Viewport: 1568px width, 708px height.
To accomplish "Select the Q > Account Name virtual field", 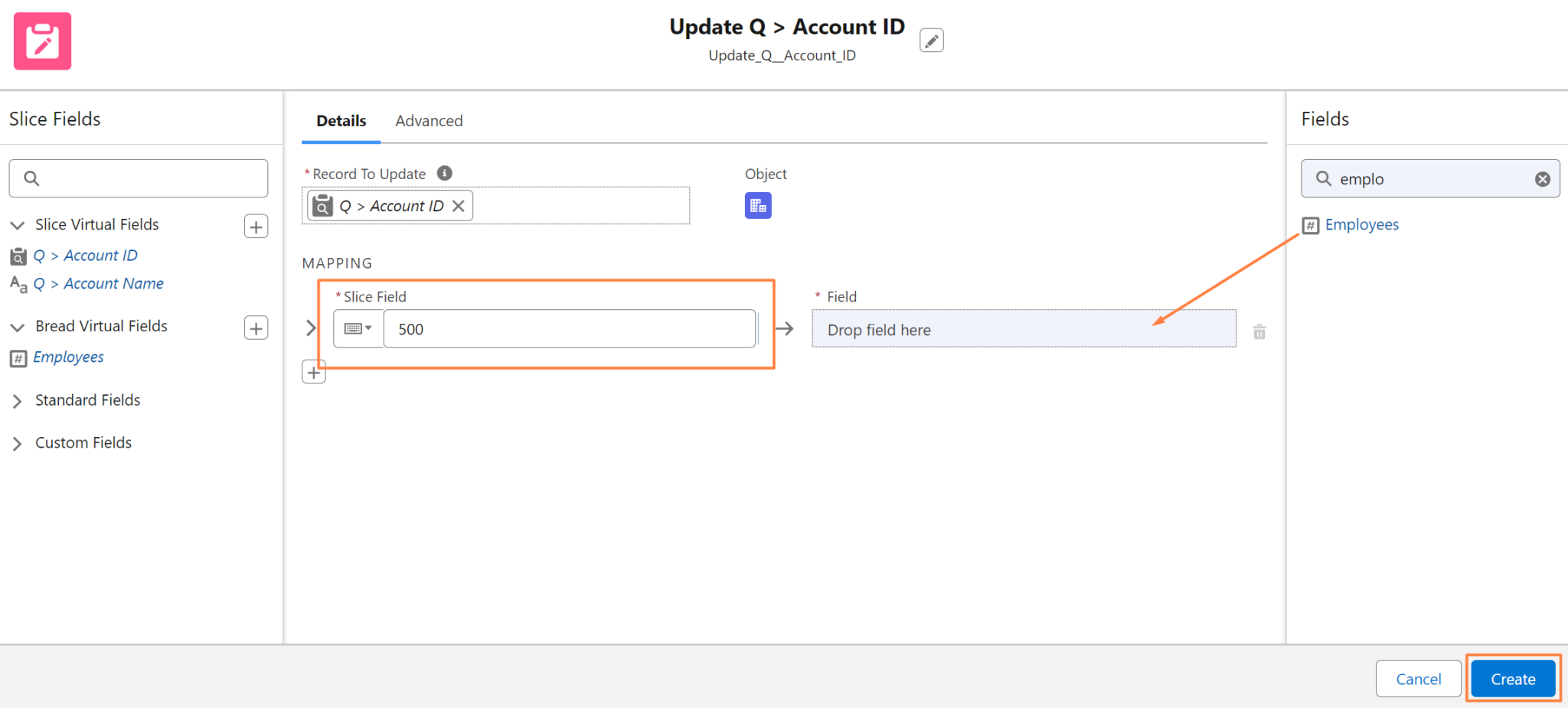I will click(100, 283).
